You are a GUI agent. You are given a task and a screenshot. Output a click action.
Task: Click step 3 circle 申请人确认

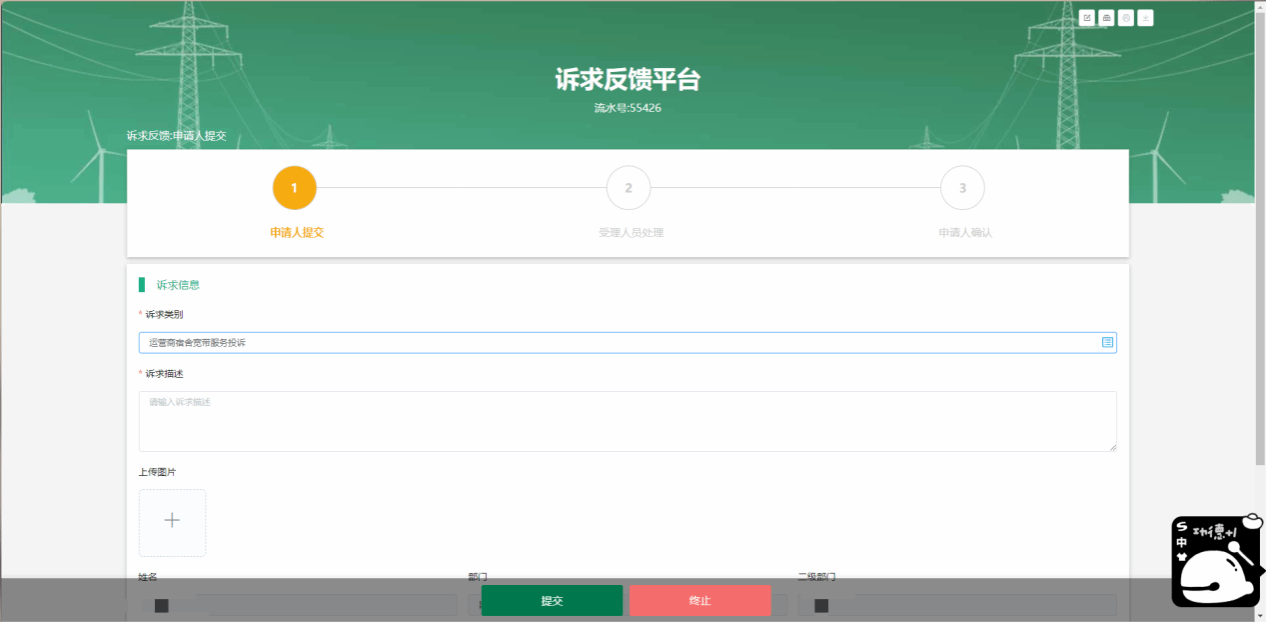coord(962,188)
